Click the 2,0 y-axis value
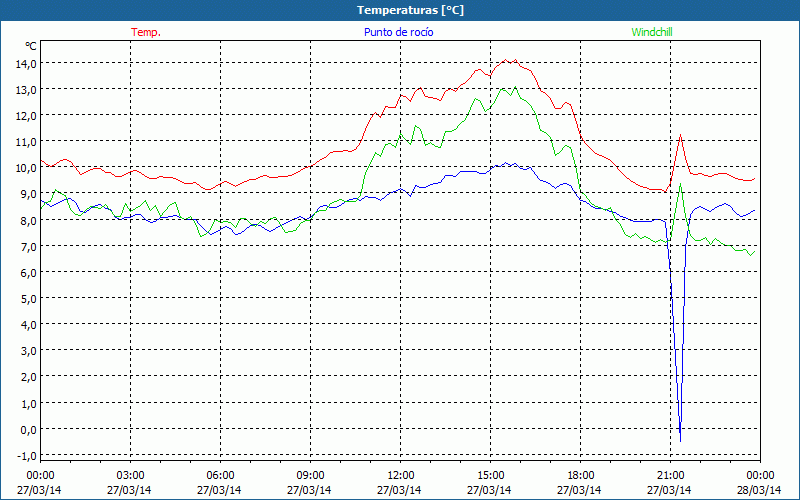The image size is (800, 500). pos(29,377)
